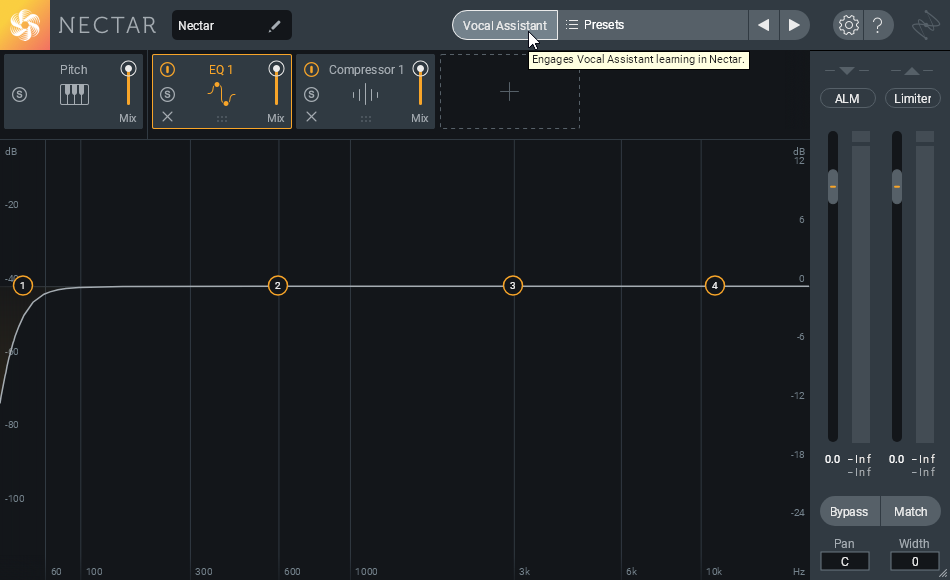Solo the Compressor 1 module
This screenshot has width=950, height=580.
(x=311, y=95)
